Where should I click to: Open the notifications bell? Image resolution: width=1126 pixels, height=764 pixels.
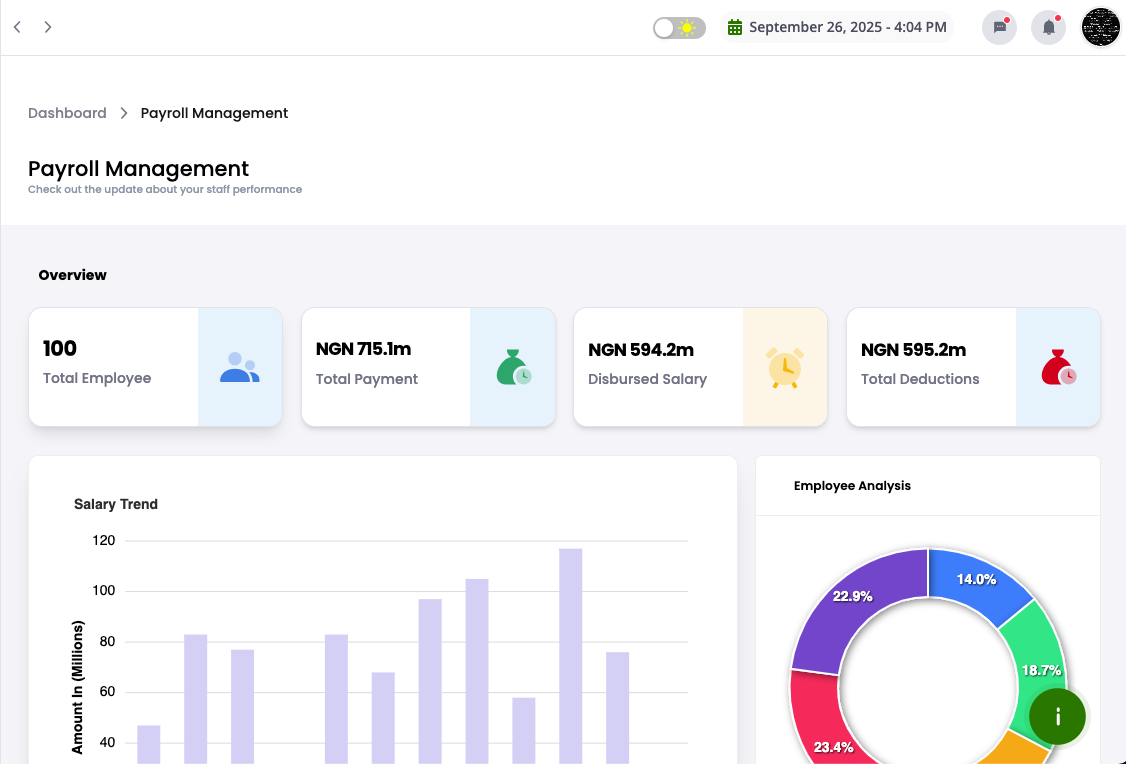[x=1048, y=28]
